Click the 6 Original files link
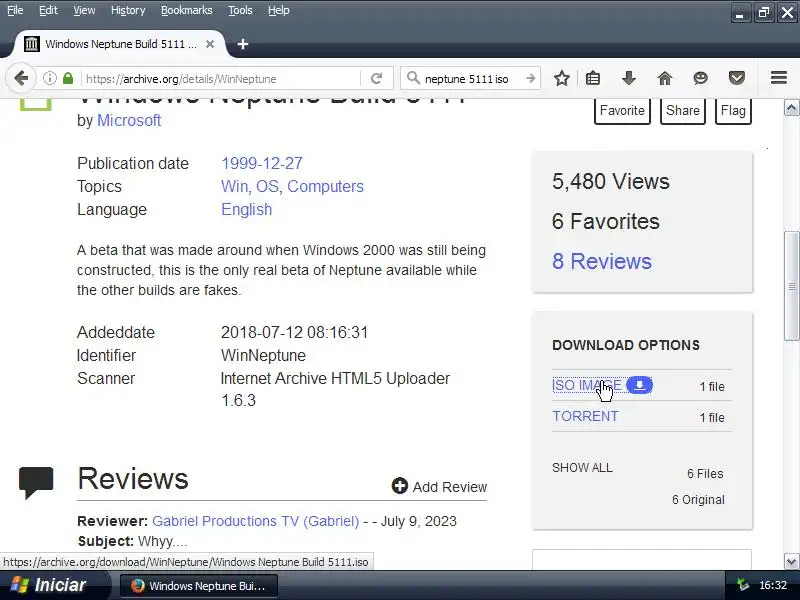 [698, 499]
